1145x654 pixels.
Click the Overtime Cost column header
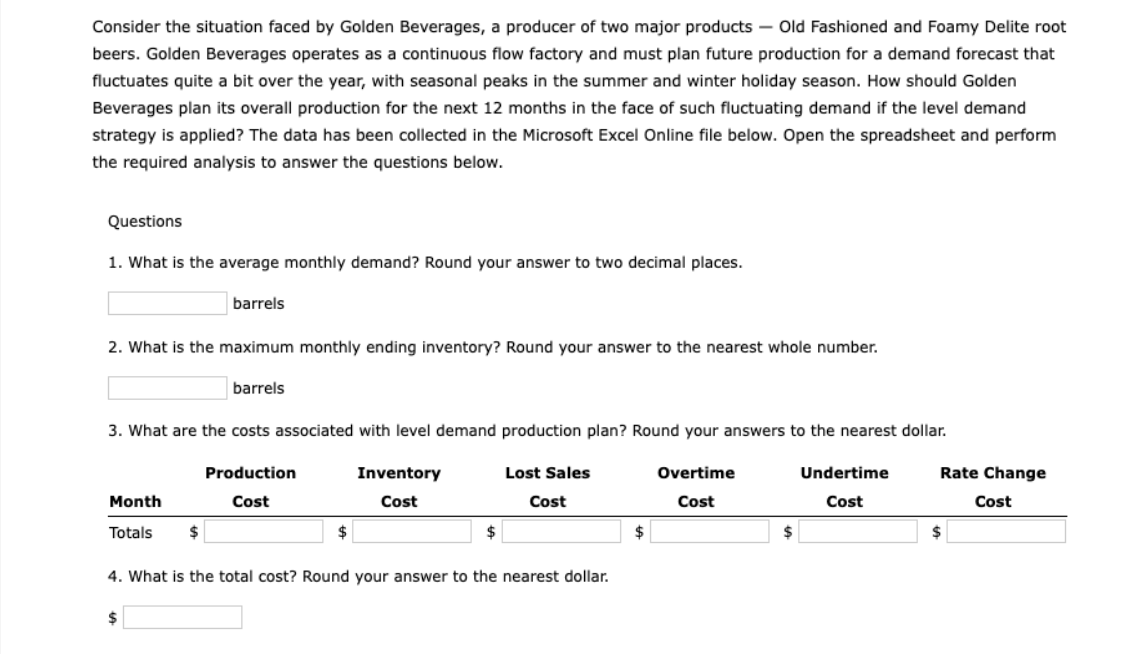click(x=695, y=472)
